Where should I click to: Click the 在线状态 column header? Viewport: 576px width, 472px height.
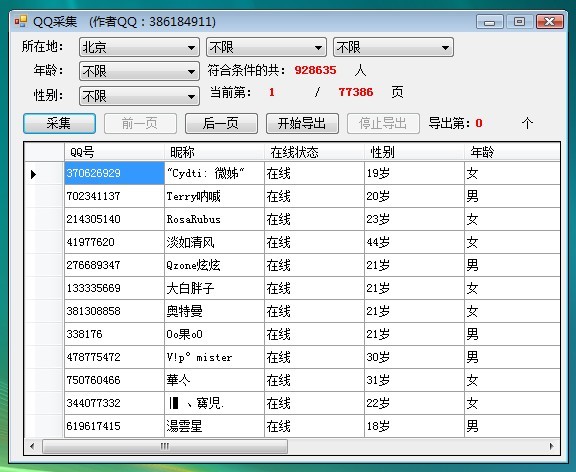pos(314,152)
